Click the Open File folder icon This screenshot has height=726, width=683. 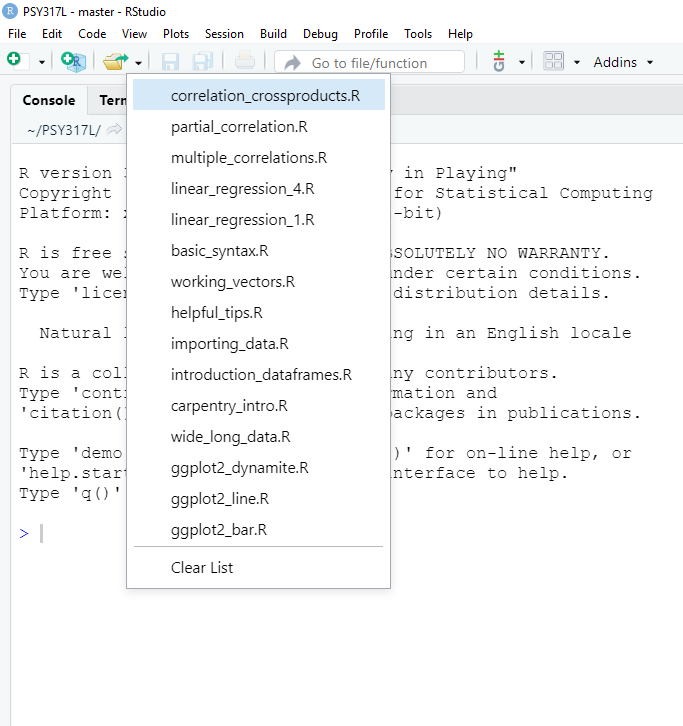click(x=115, y=62)
